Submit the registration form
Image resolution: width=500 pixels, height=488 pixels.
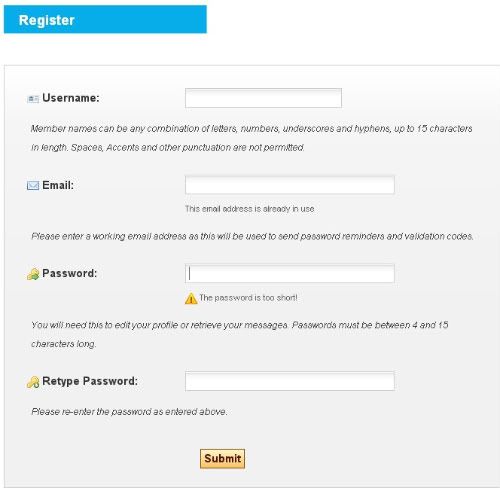pyautogui.click(x=222, y=459)
